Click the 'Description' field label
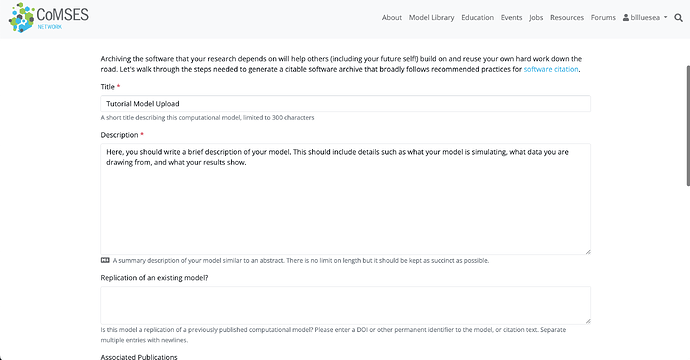 click(x=119, y=135)
